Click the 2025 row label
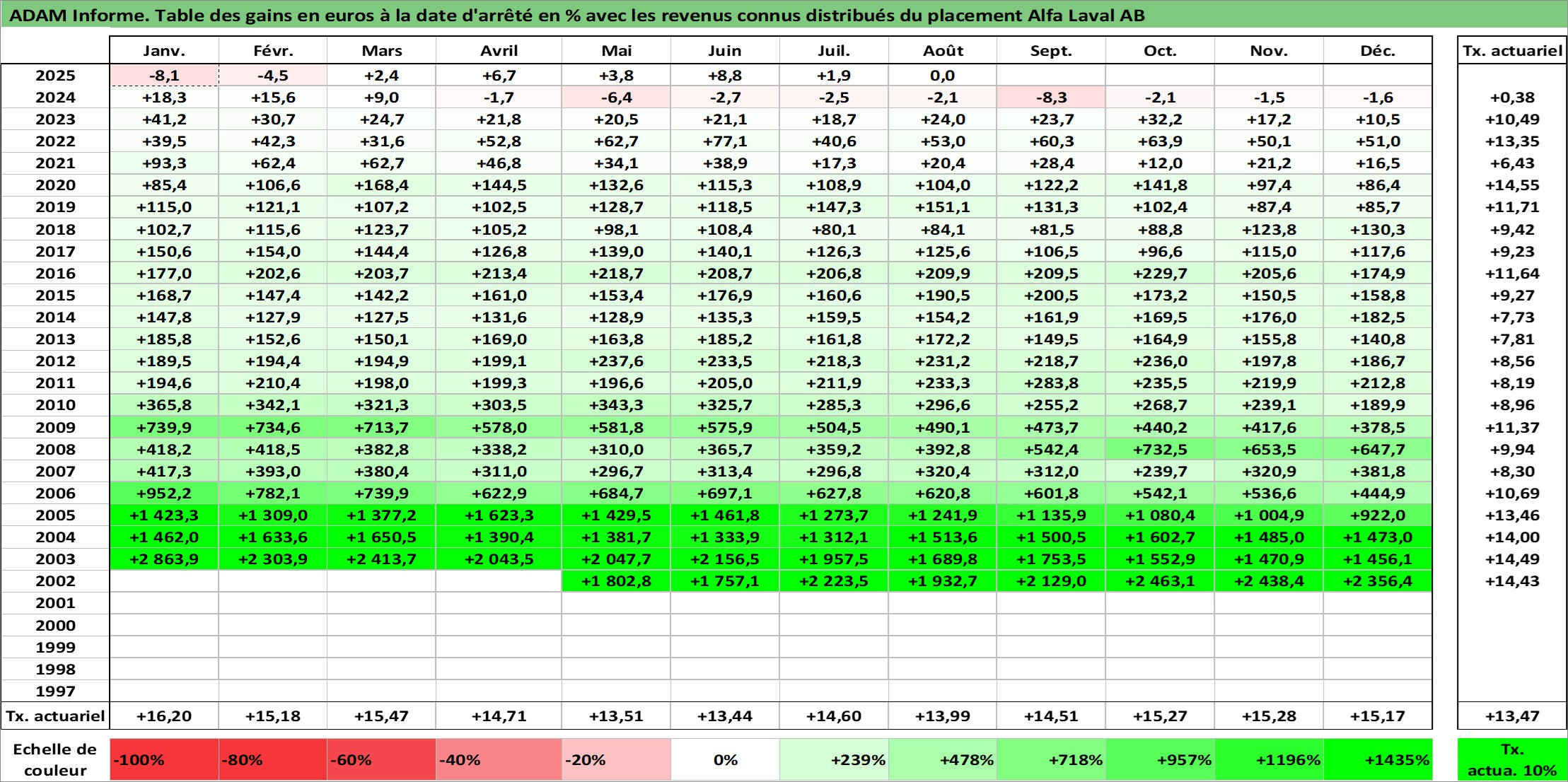Viewport: 1568px width, 782px height. coord(55,76)
